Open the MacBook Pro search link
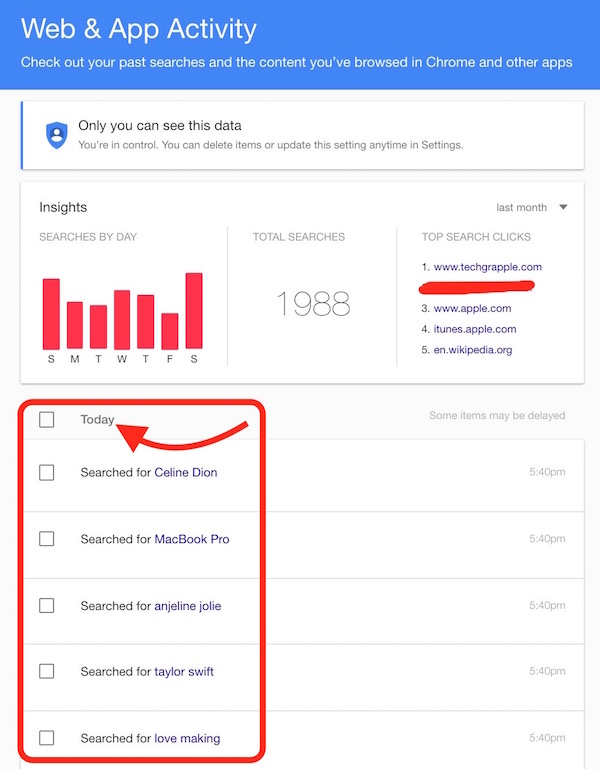Image resolution: width=600 pixels, height=769 pixels. pos(191,539)
